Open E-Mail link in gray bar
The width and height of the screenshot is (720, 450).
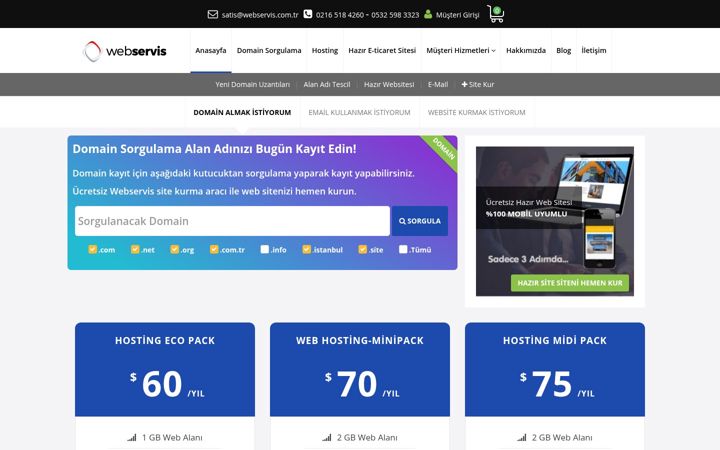[438, 84]
